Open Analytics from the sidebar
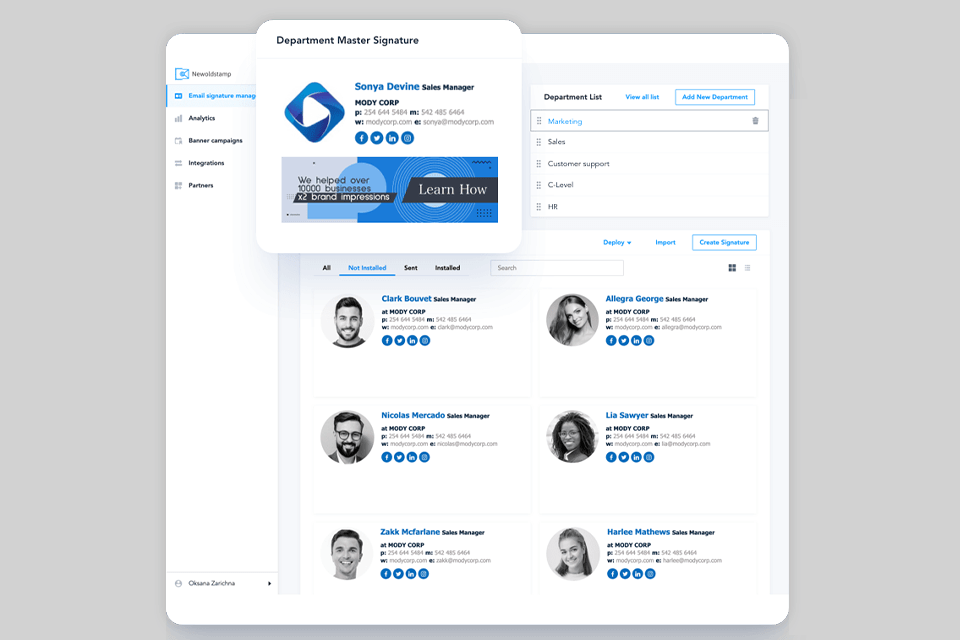960x640 pixels. [200, 117]
